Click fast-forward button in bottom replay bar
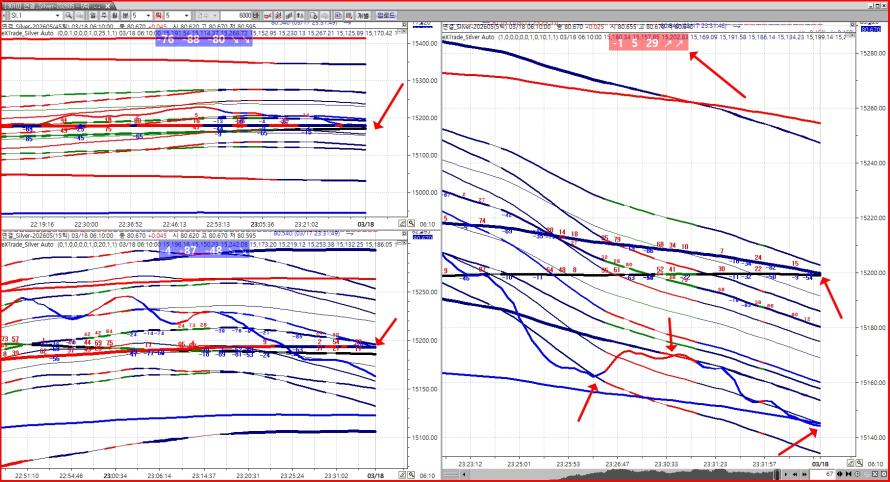The image size is (890, 482). [x=804, y=474]
